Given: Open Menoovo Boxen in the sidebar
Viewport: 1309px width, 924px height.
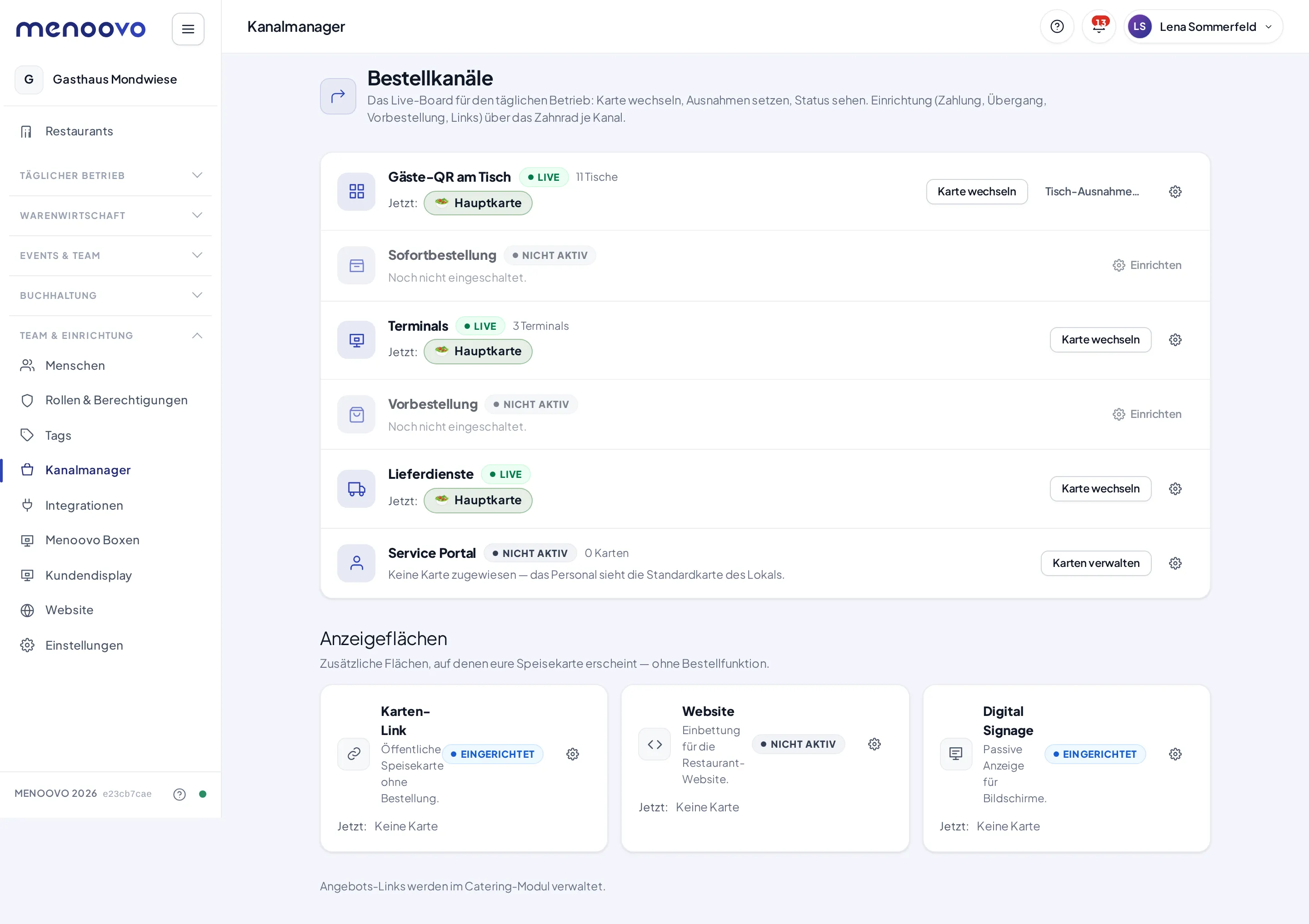Looking at the screenshot, I should point(110,540).
